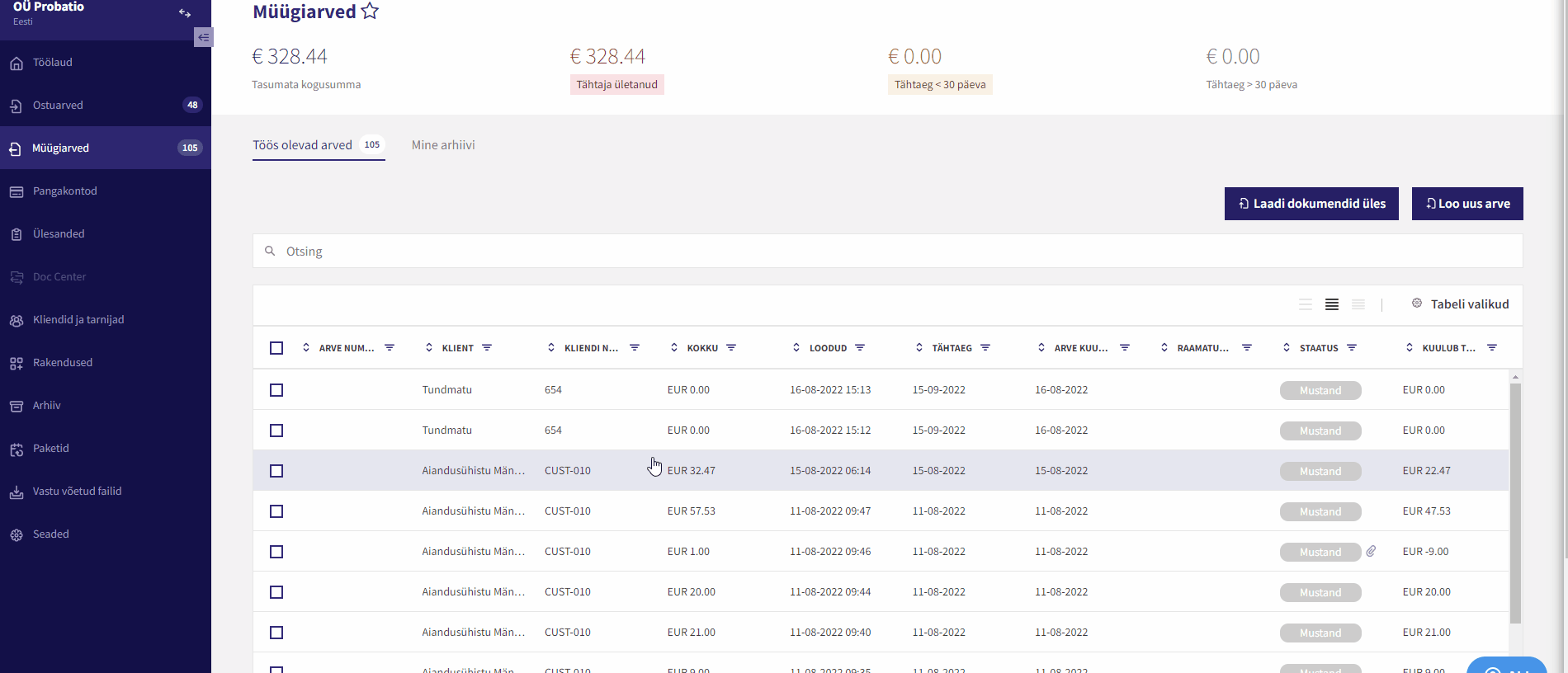Click the Ülesanded clipboard icon

(17, 234)
